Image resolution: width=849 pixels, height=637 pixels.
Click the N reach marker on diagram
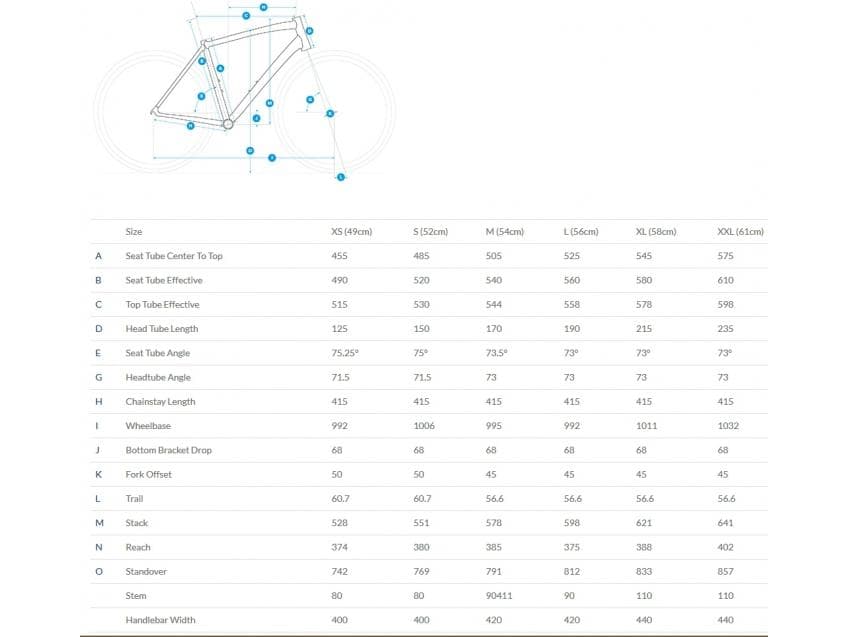pyautogui.click(x=262, y=7)
